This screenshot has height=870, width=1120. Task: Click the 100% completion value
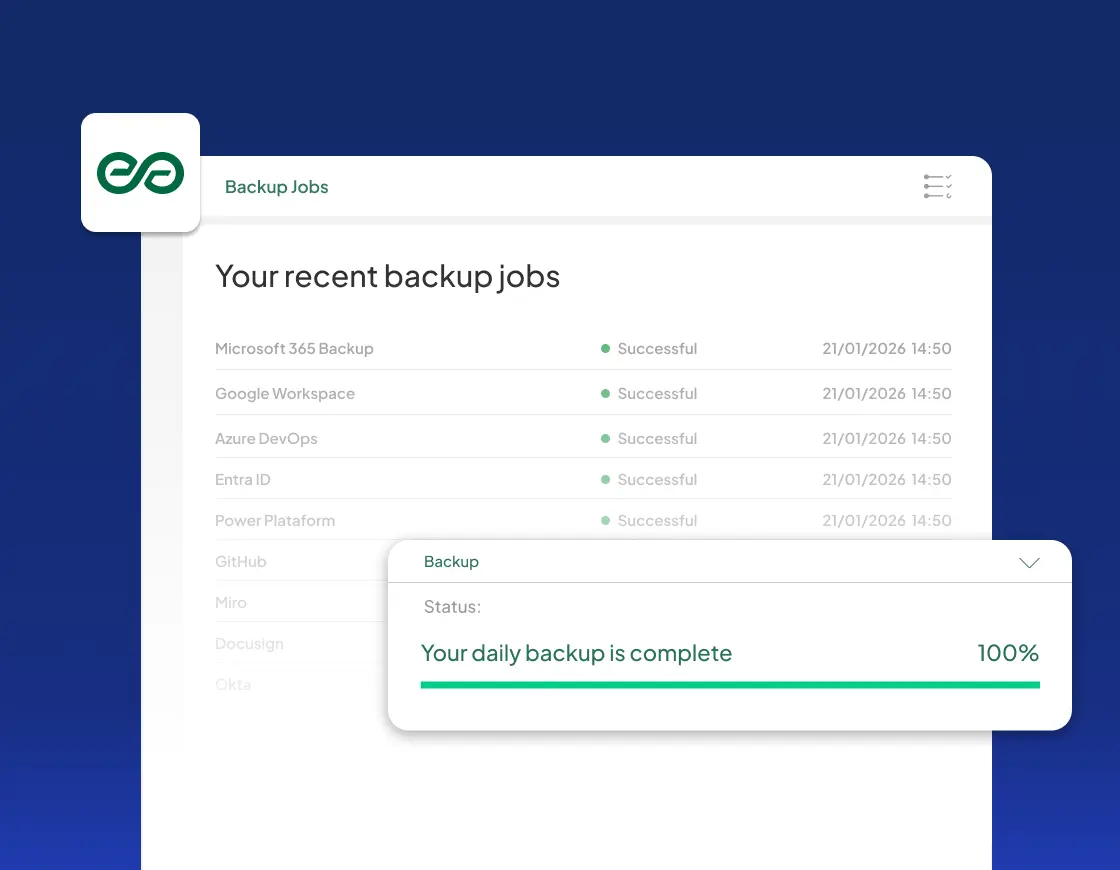[x=1008, y=653]
